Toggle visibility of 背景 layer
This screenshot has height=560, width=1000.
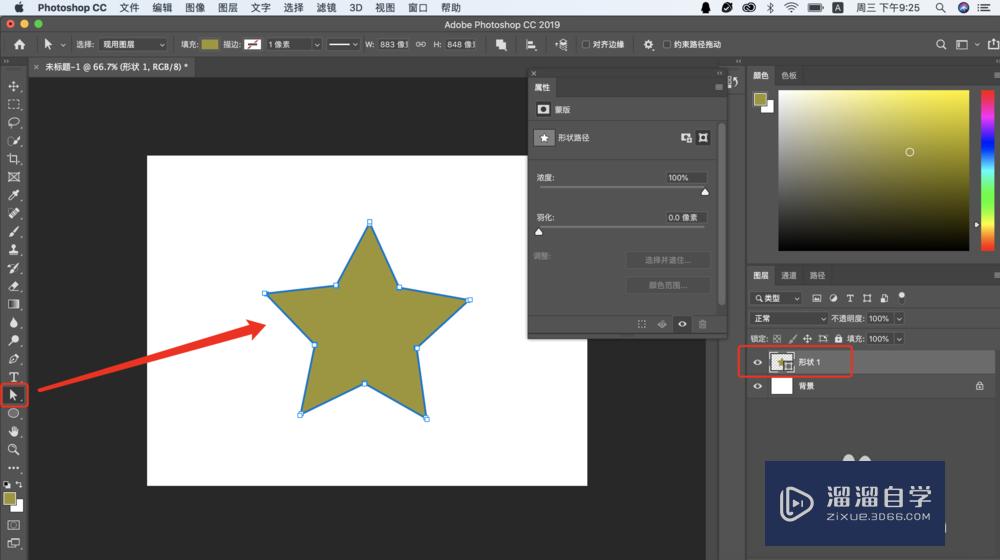pyautogui.click(x=758, y=386)
